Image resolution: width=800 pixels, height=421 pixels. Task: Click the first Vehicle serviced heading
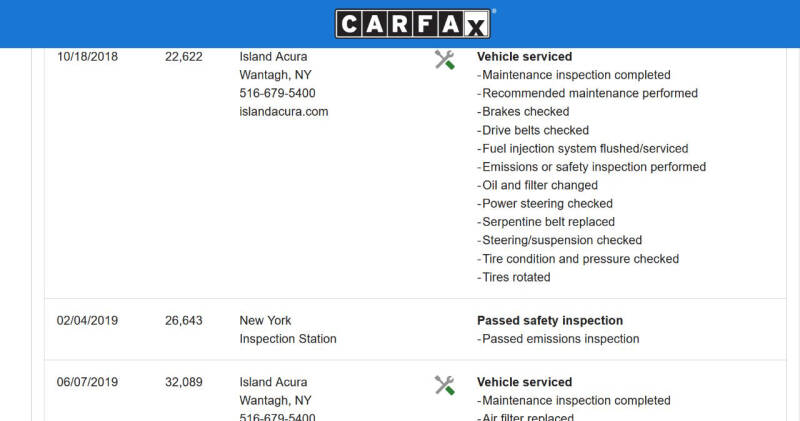[524, 57]
